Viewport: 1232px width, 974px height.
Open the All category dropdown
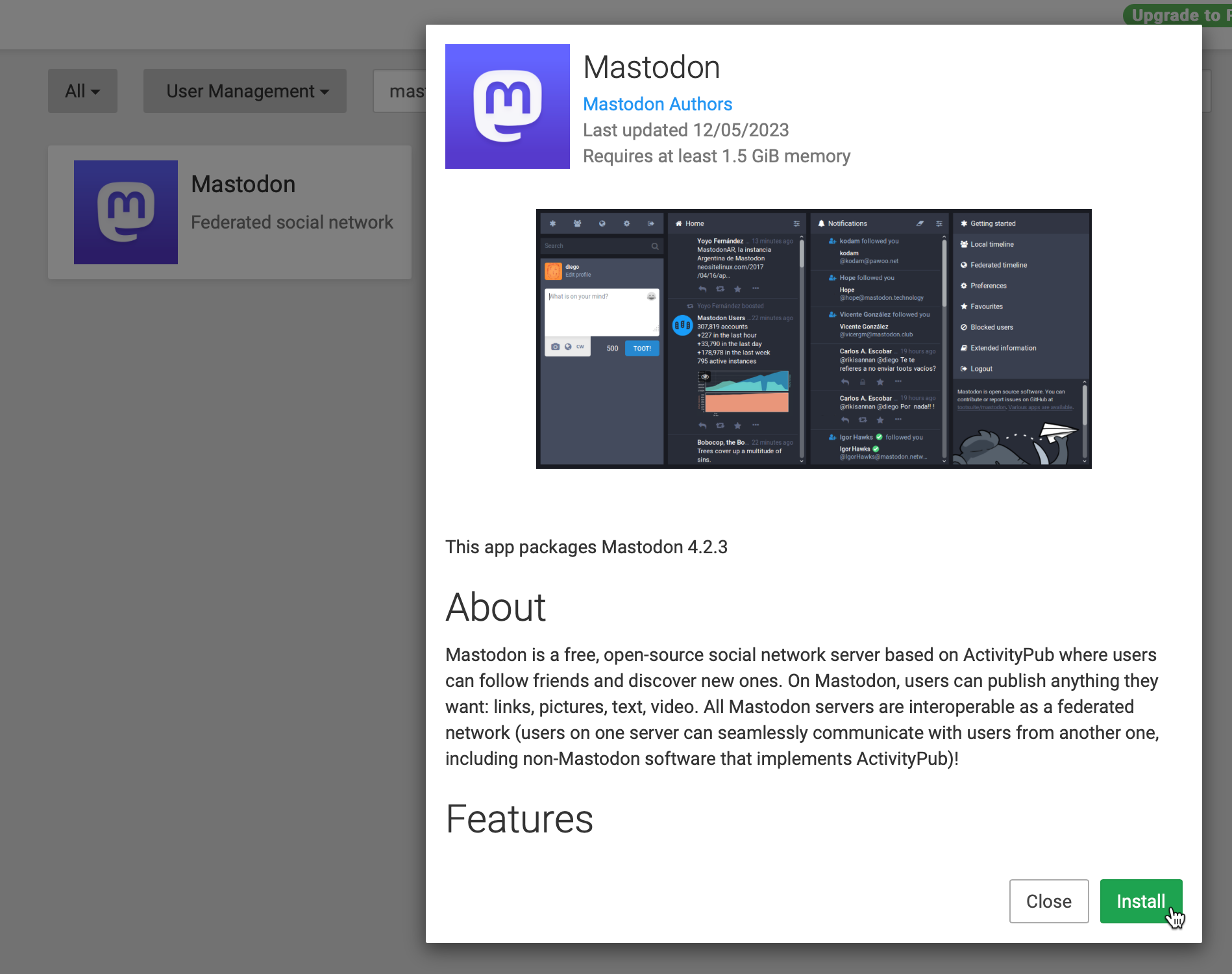[x=82, y=91]
